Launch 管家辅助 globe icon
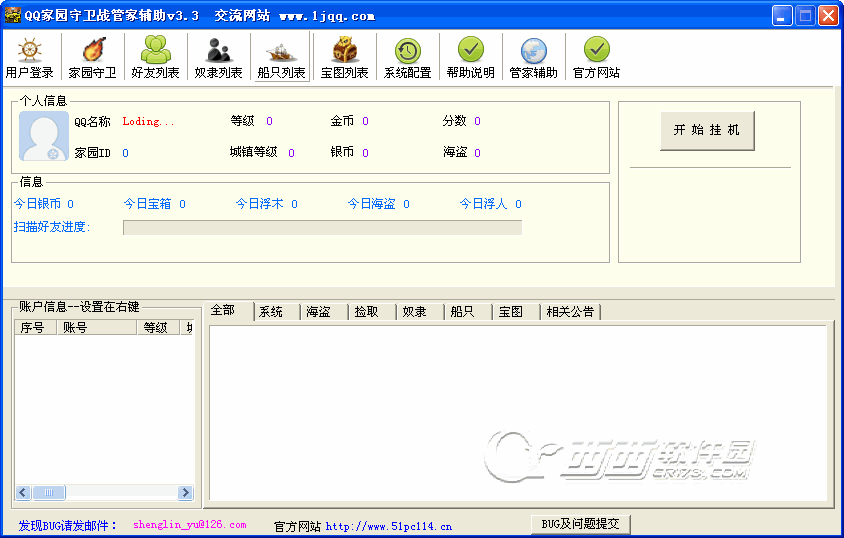The height and width of the screenshot is (538, 844). click(x=533, y=51)
